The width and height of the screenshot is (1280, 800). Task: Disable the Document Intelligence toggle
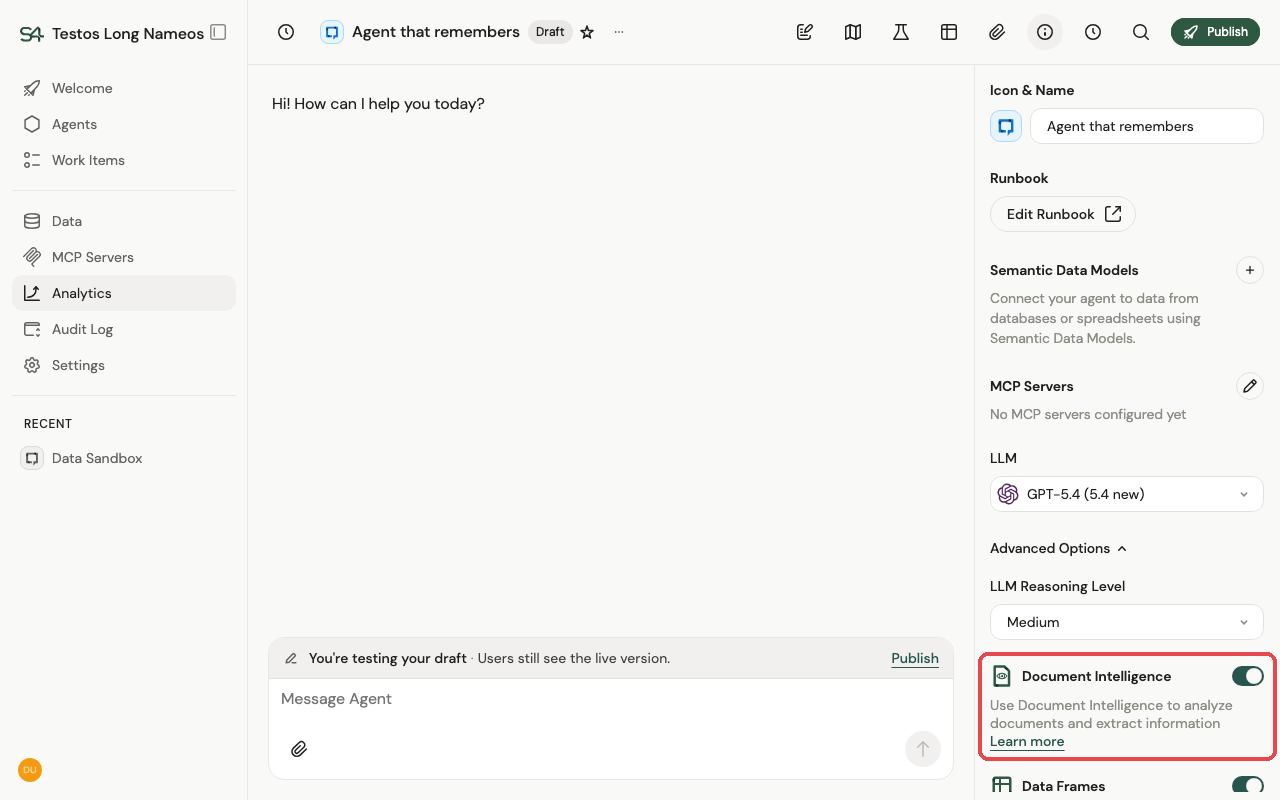[1248, 676]
